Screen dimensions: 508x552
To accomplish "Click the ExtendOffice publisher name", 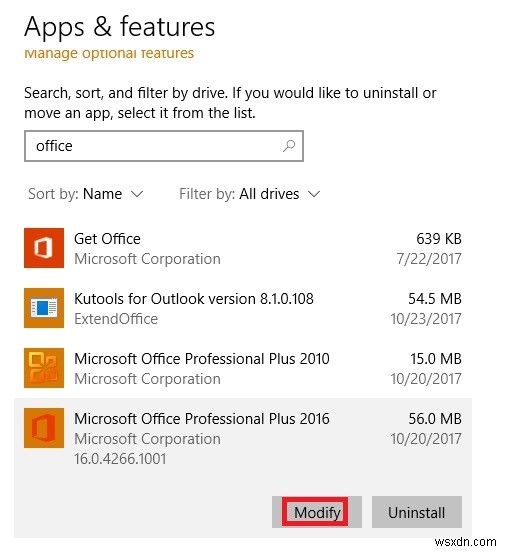I will [x=116, y=319].
